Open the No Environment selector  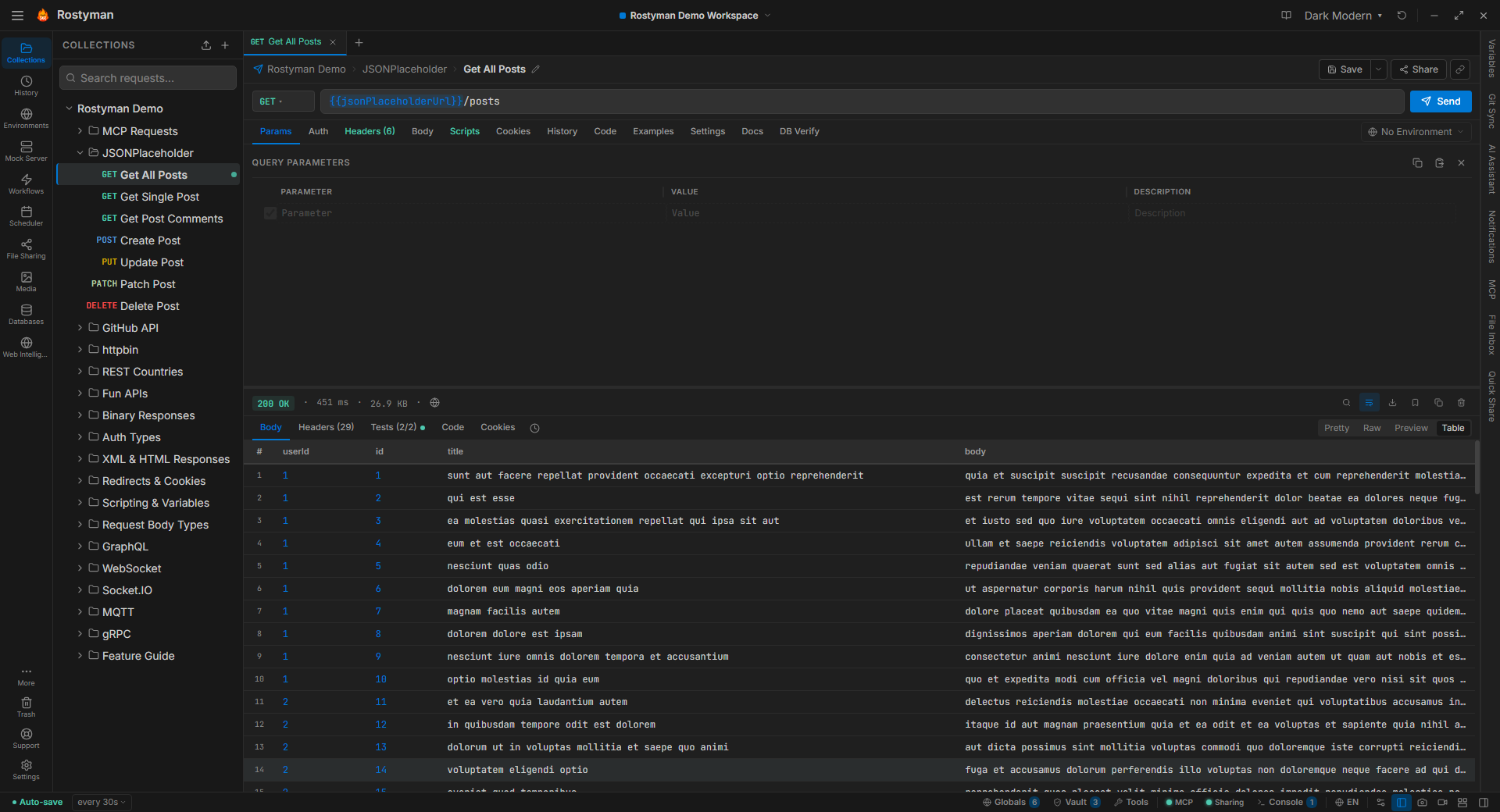coord(1416,132)
